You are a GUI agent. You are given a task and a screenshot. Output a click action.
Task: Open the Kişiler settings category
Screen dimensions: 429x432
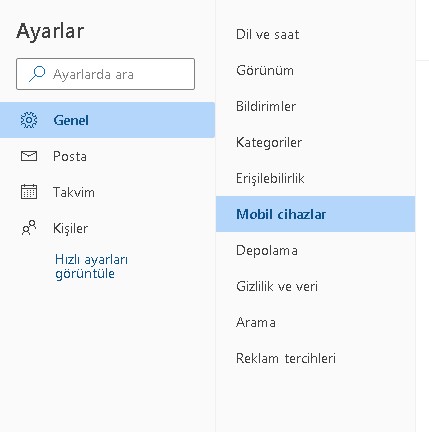pos(107,228)
